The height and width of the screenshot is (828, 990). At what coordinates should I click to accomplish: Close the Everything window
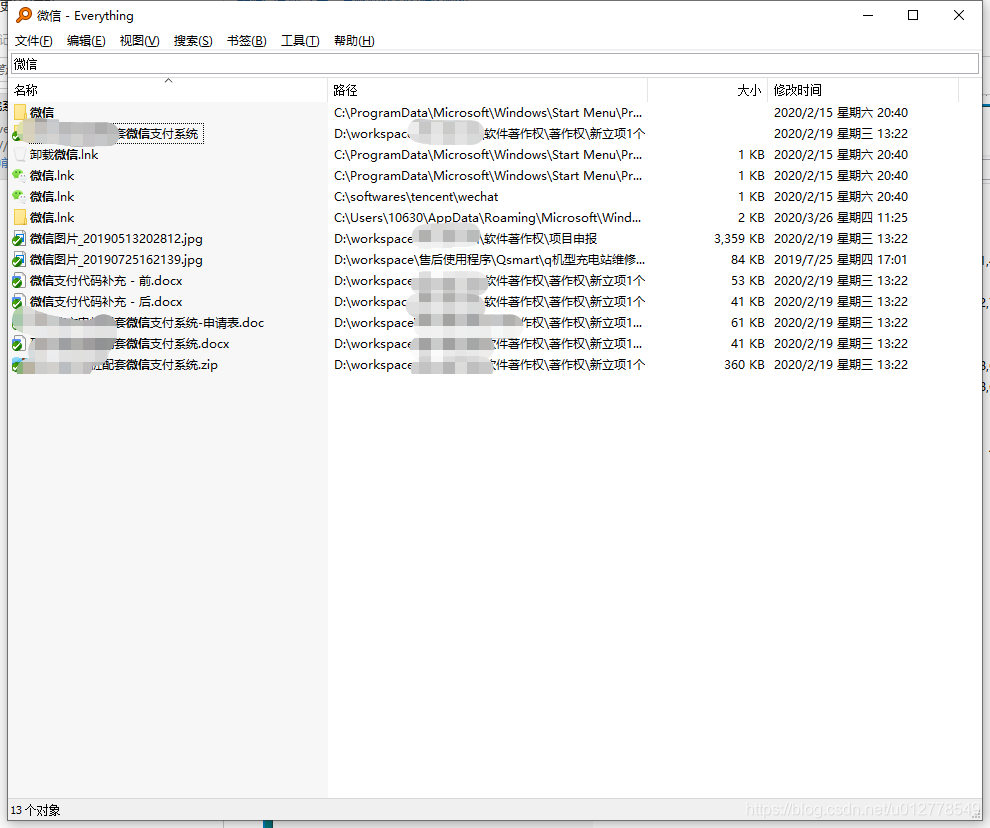pos(958,15)
